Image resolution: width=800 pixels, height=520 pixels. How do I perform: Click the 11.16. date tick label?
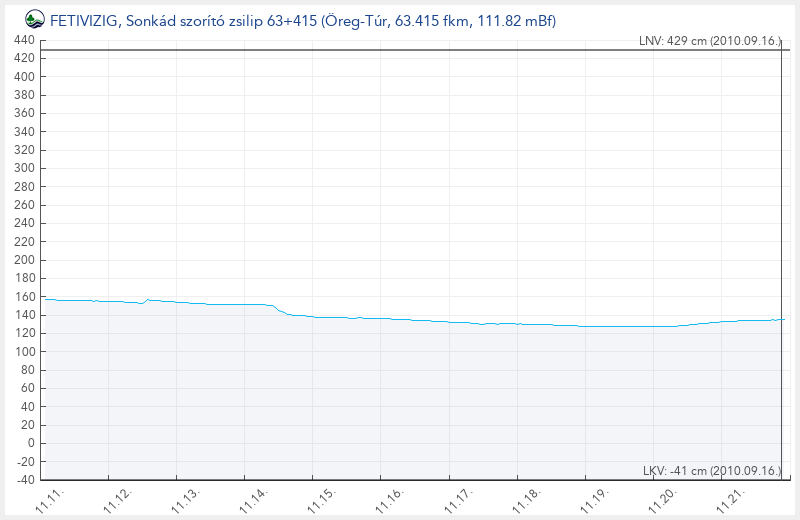(388, 497)
